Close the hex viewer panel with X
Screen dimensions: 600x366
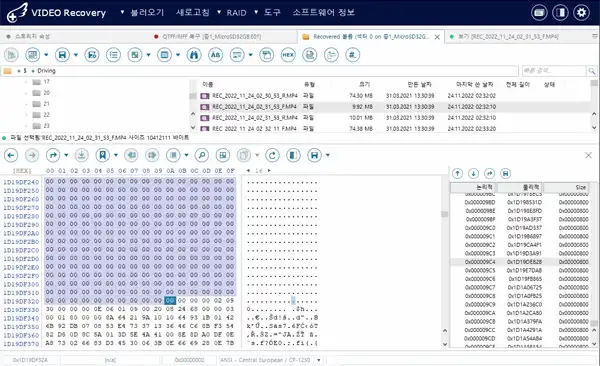[x=589, y=155]
